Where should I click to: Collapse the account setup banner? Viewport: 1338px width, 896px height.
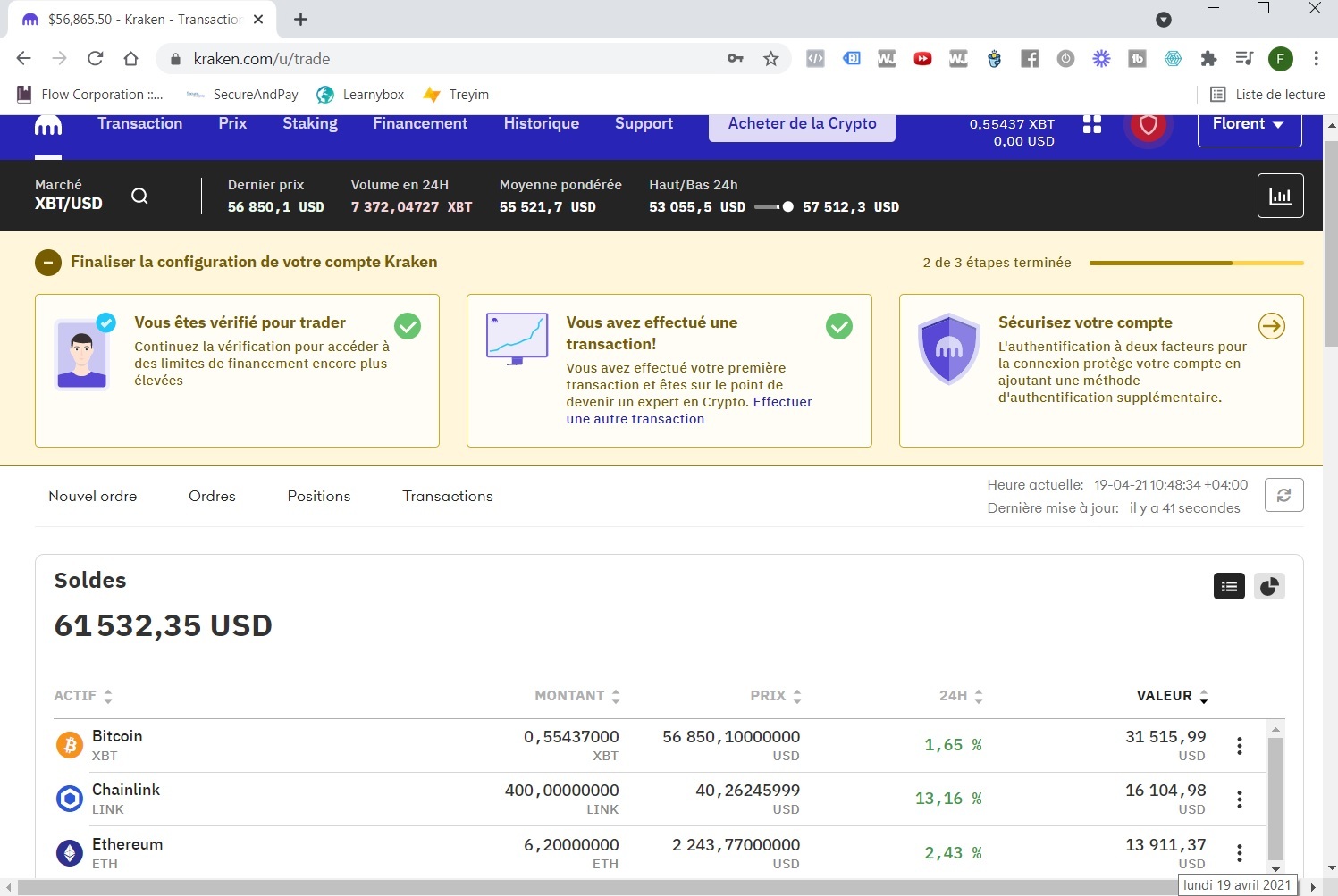coord(48,262)
